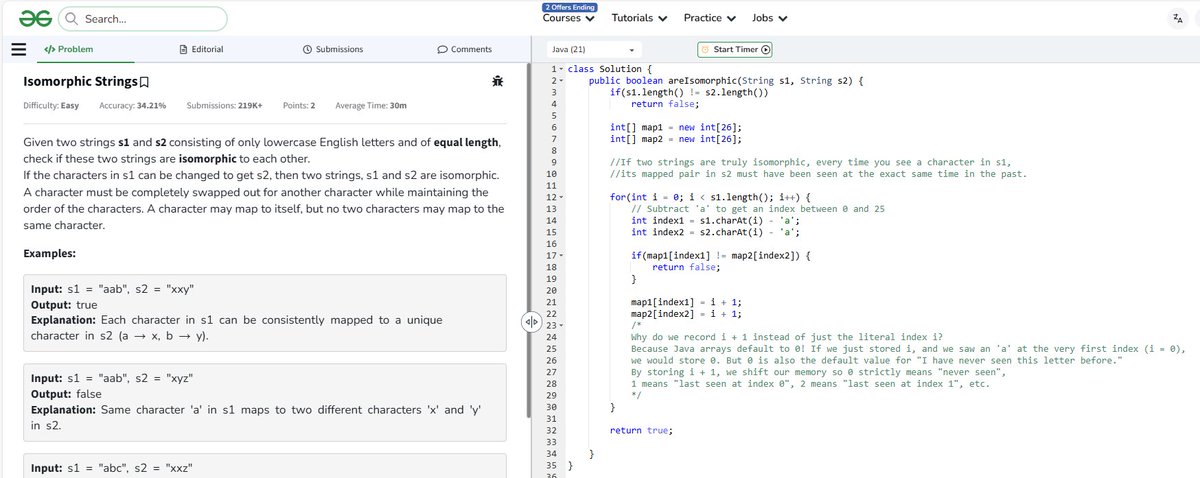Switch to the Problem tab
The image size is (1200, 478).
[68, 49]
